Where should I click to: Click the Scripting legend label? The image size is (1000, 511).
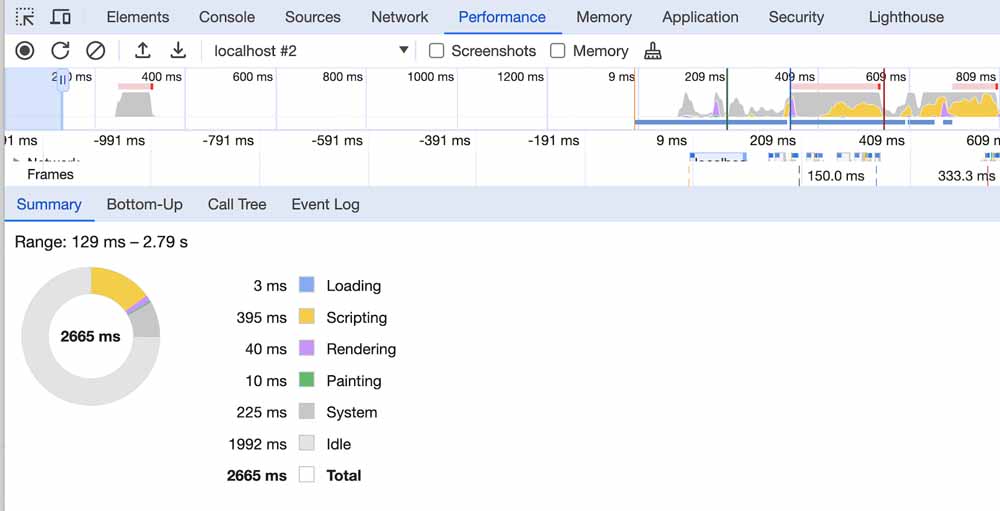(x=357, y=318)
